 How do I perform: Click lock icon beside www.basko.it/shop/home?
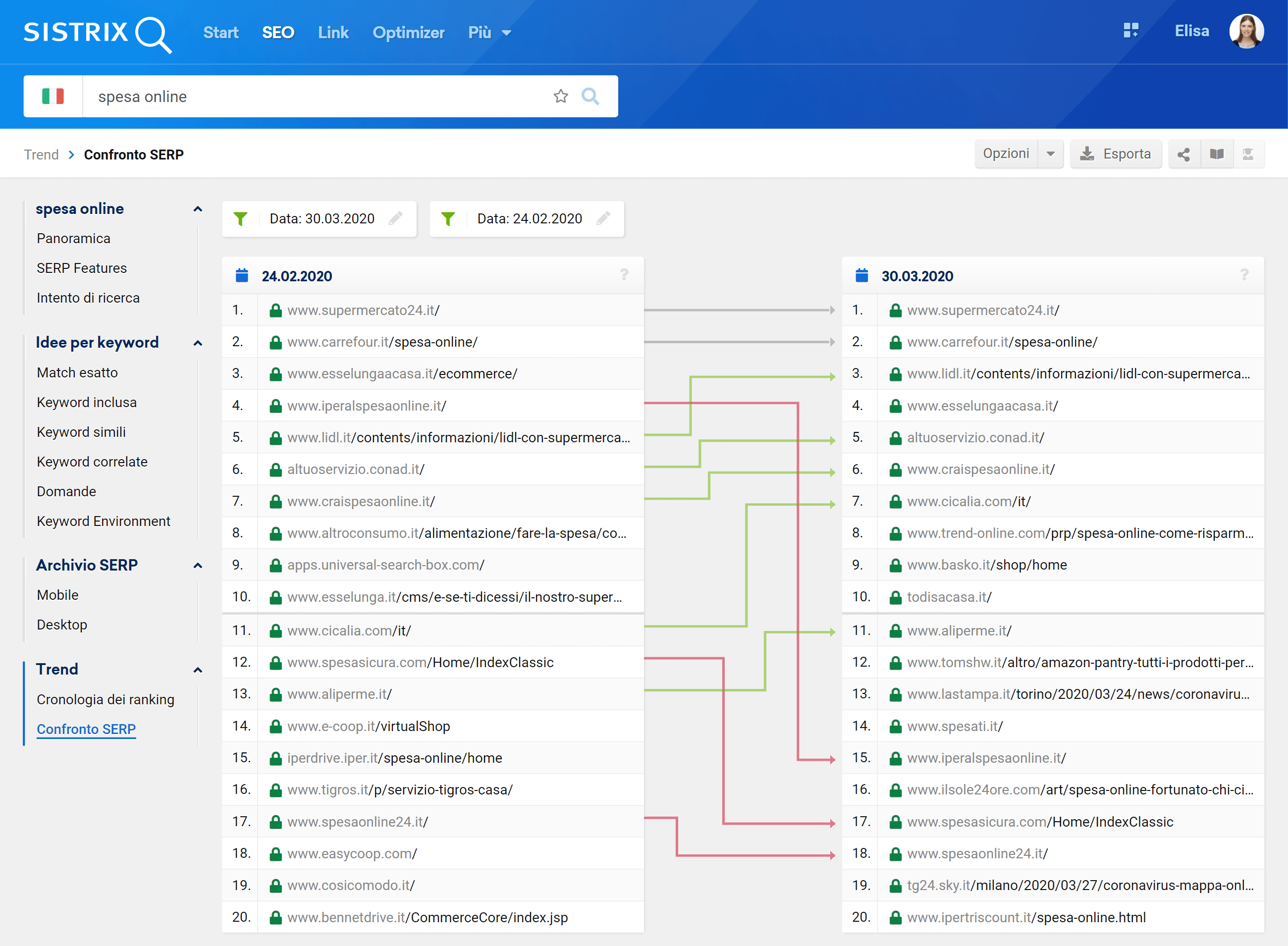point(895,565)
